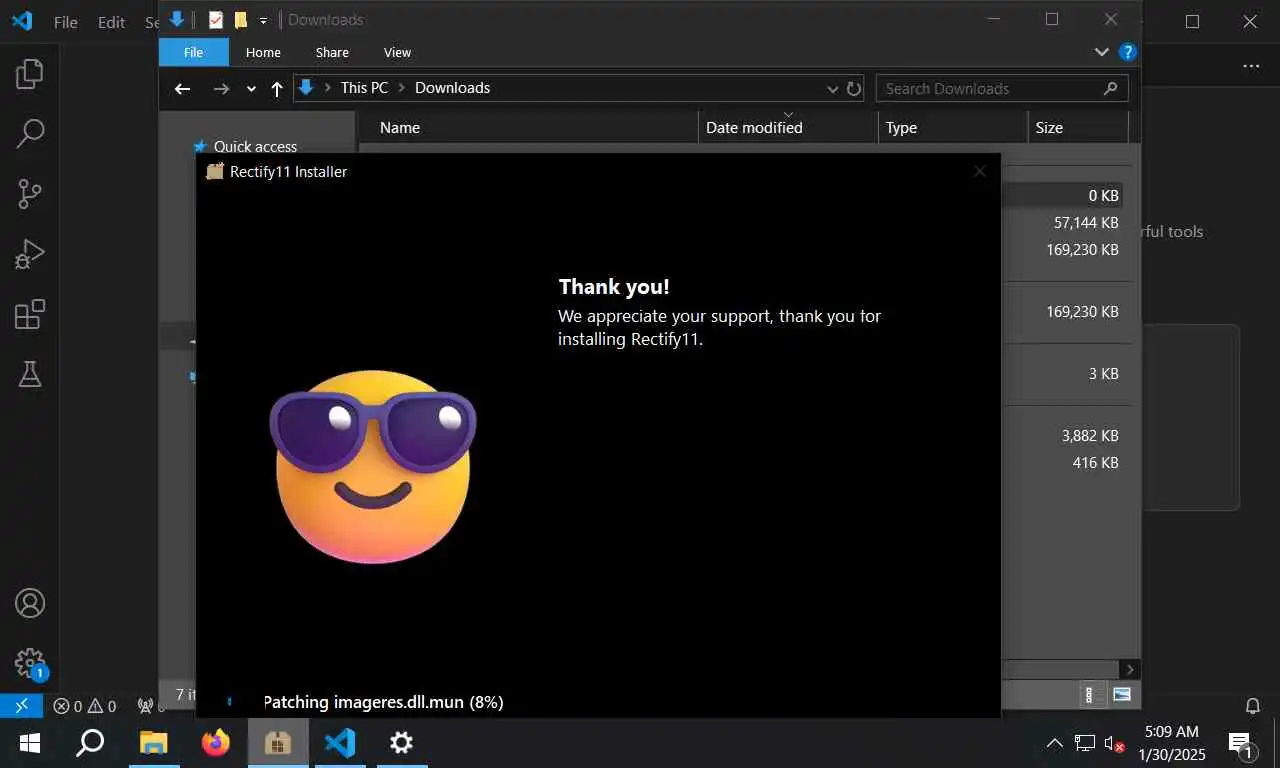Click the Patching imageres.dll.mun progress text

(383, 702)
